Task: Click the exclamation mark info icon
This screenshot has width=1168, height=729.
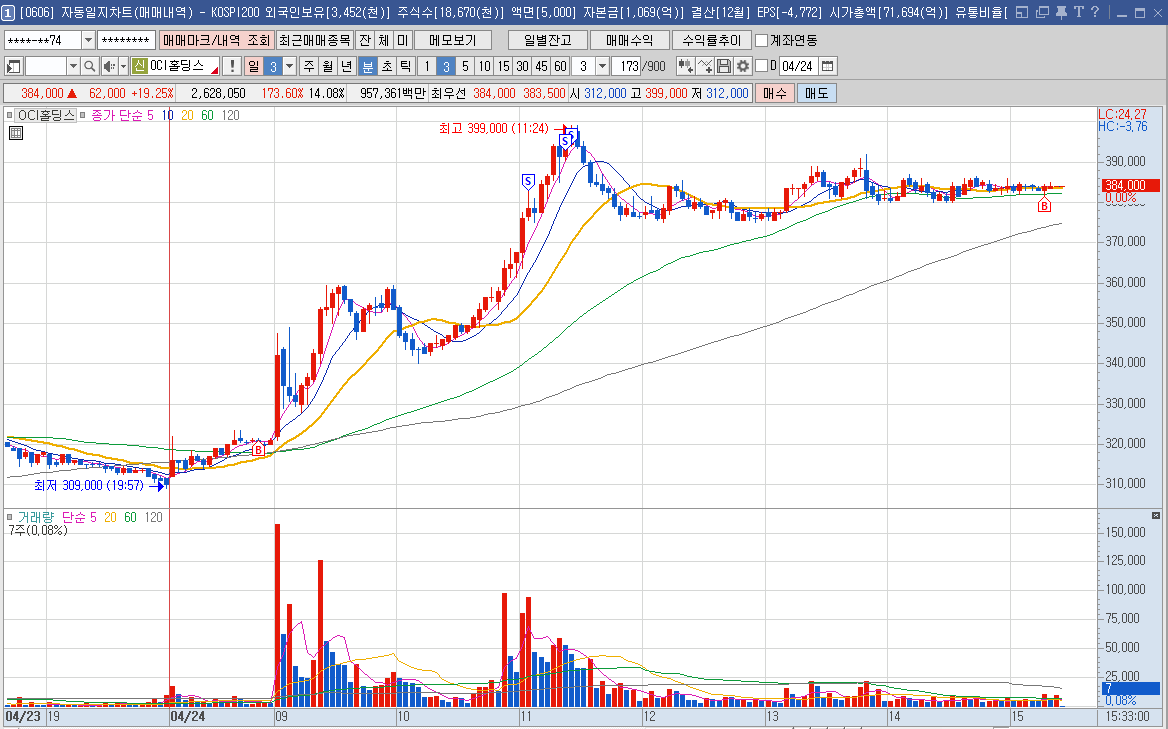Action: tap(232, 66)
